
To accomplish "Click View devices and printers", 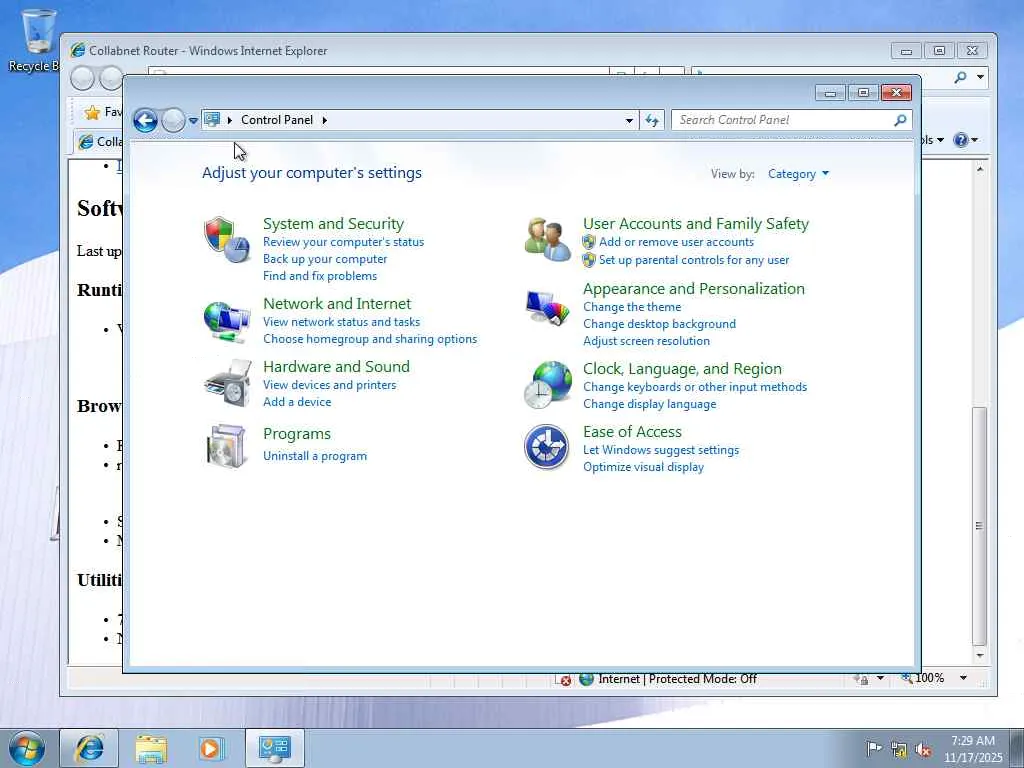I will tap(330, 385).
